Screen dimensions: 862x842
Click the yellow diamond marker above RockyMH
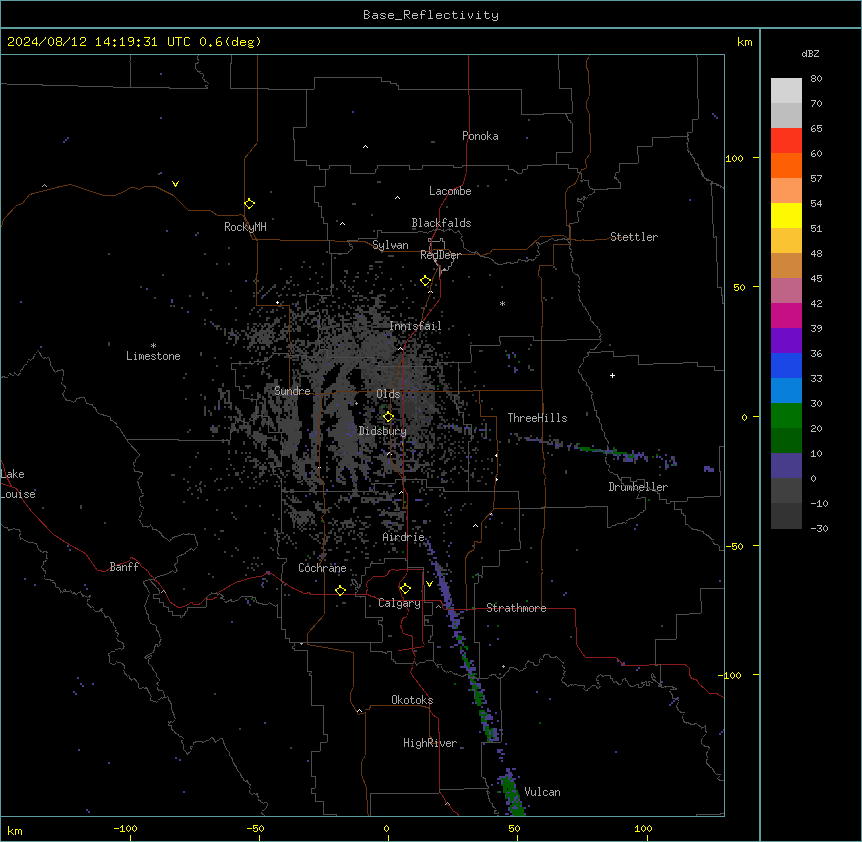click(x=249, y=204)
